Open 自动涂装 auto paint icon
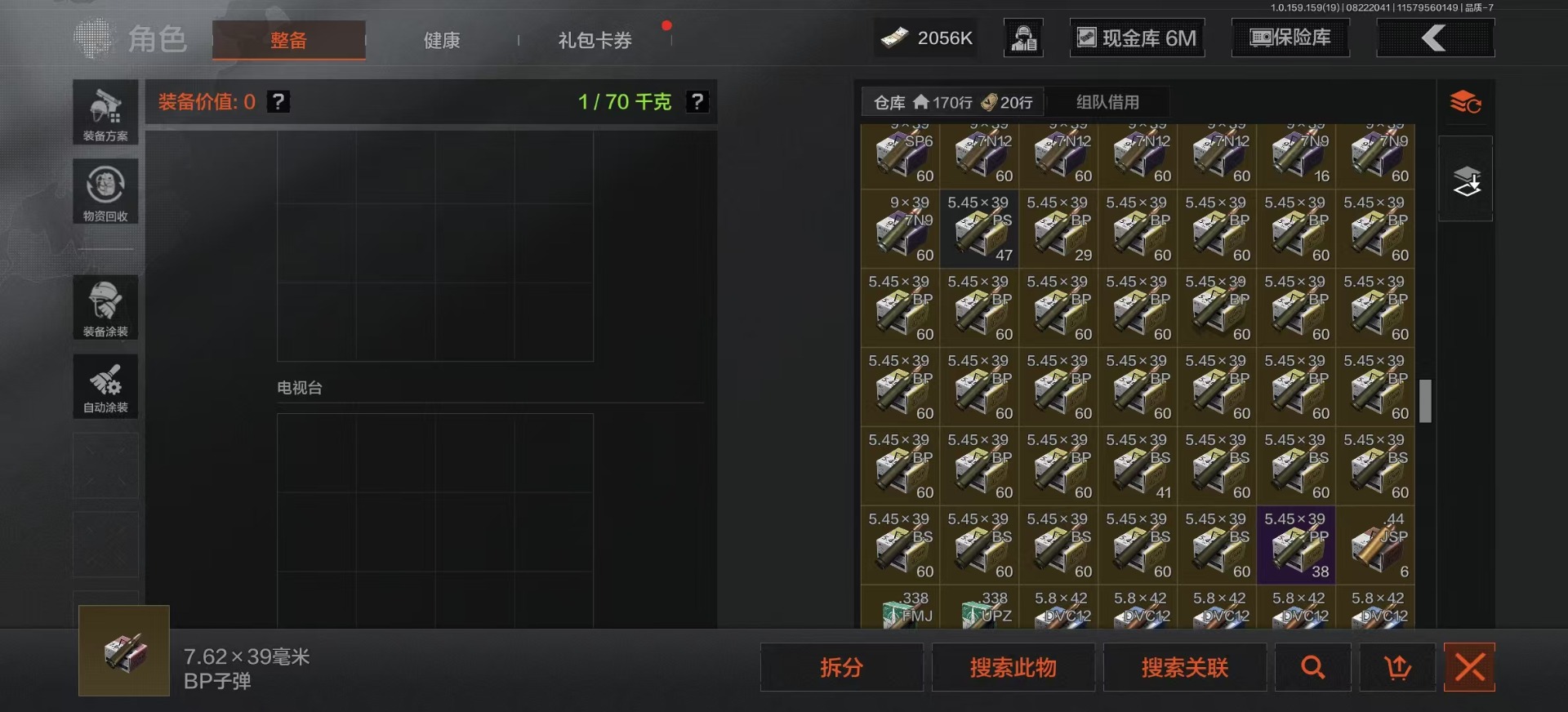The width and height of the screenshot is (1568, 712). click(105, 386)
